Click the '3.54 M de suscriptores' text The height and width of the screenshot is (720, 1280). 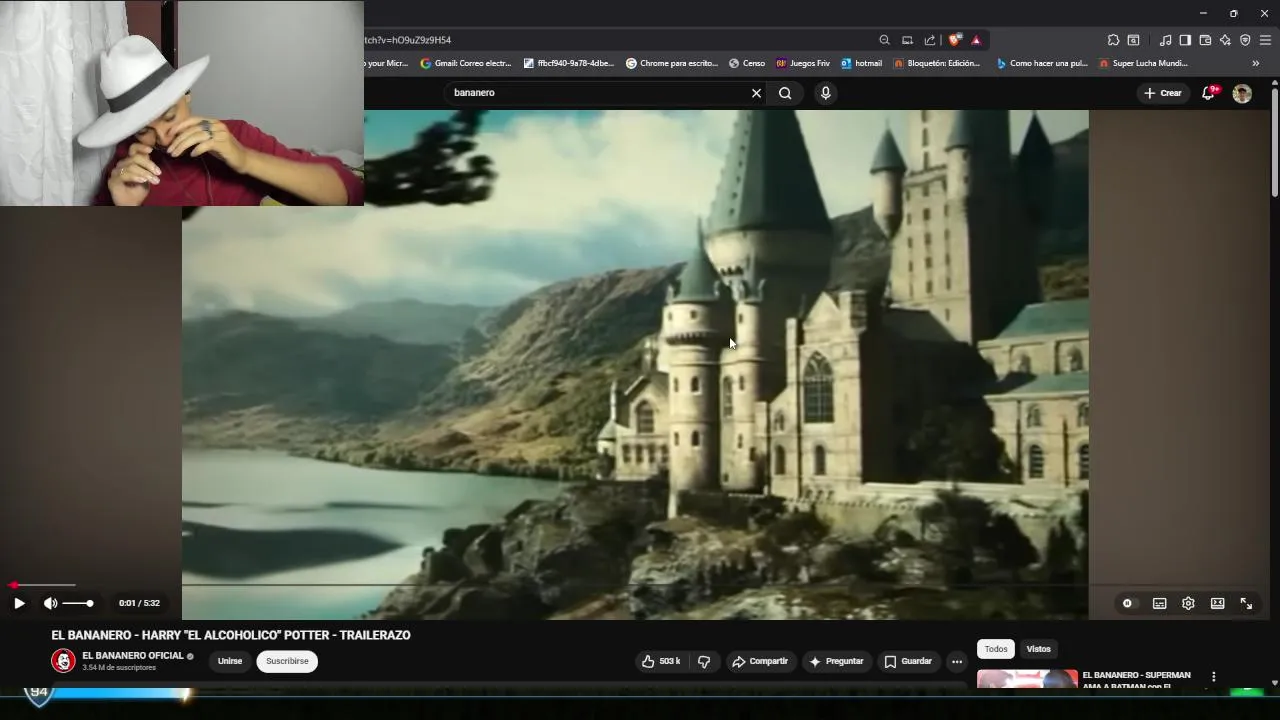coord(119,668)
